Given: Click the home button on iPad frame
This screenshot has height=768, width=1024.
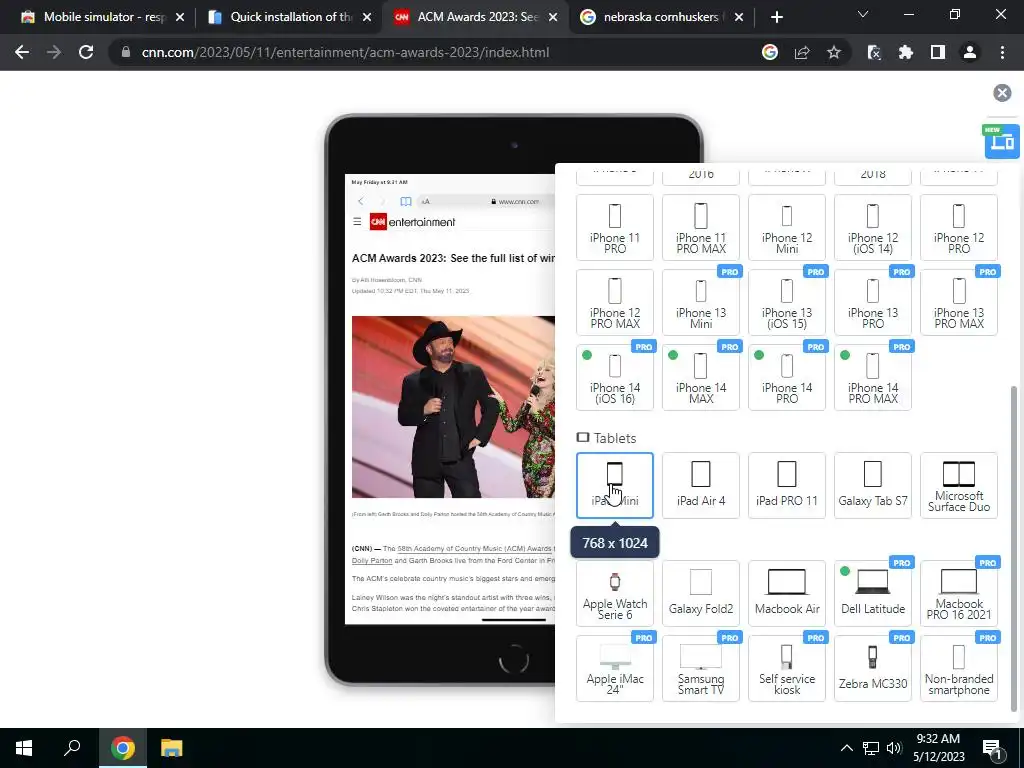Looking at the screenshot, I should pyautogui.click(x=514, y=658).
